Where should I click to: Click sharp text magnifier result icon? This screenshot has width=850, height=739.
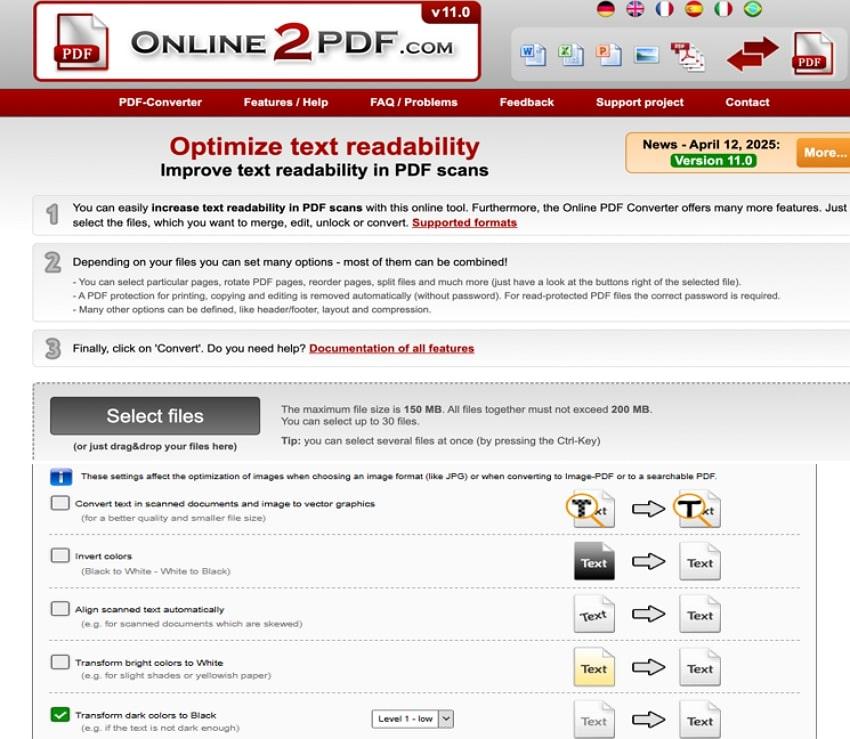tap(697, 509)
